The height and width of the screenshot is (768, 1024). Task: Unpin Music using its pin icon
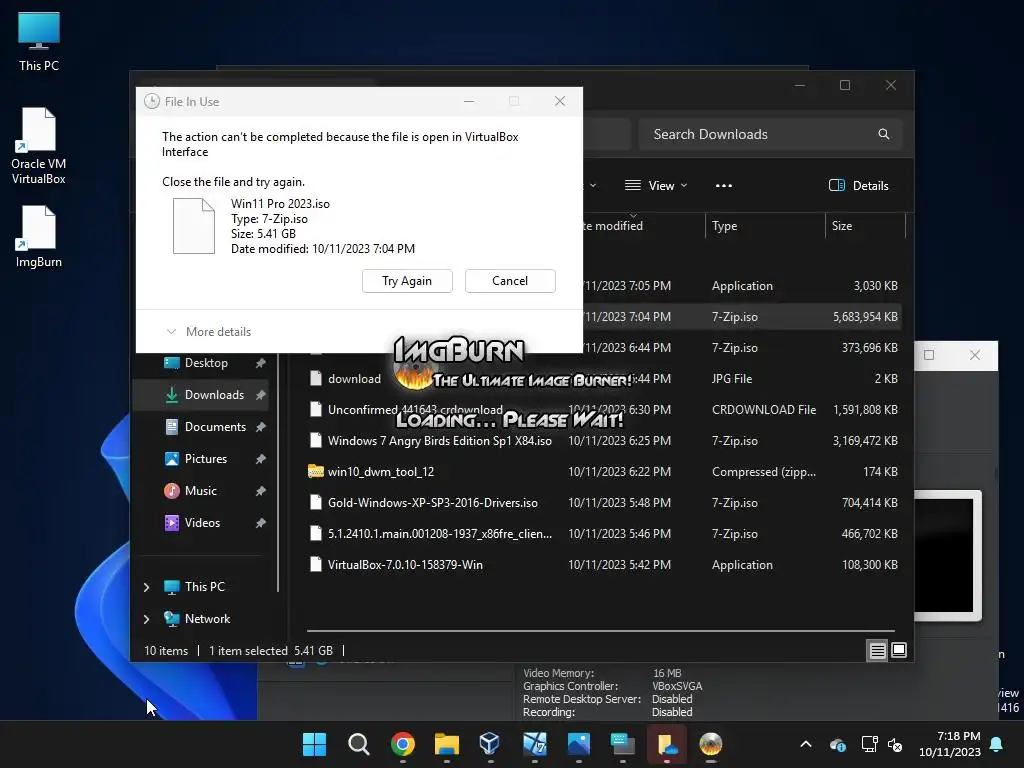pyautogui.click(x=261, y=491)
